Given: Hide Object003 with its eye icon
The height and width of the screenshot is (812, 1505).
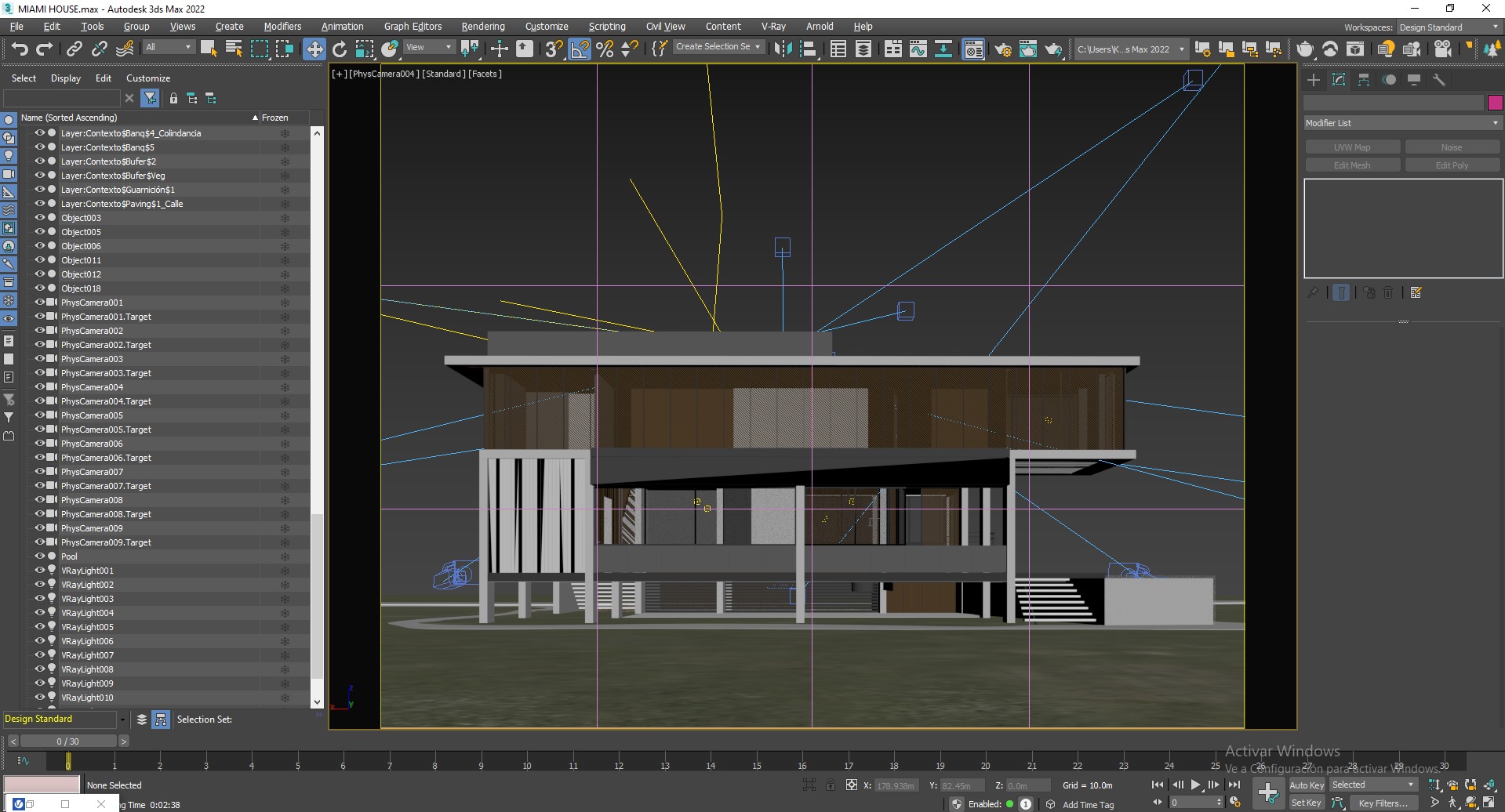Looking at the screenshot, I should pyautogui.click(x=39, y=218).
